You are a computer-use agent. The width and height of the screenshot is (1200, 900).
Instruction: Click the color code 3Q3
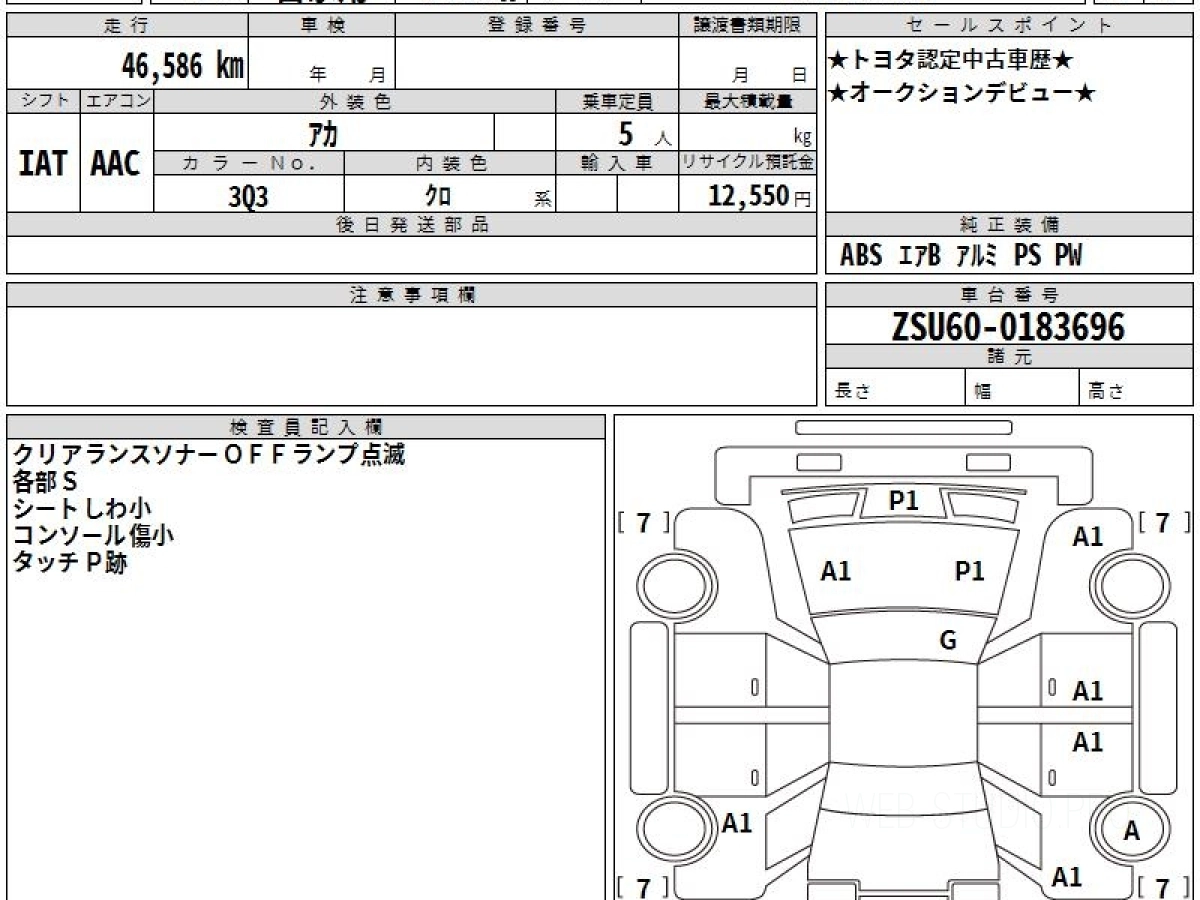[249, 196]
